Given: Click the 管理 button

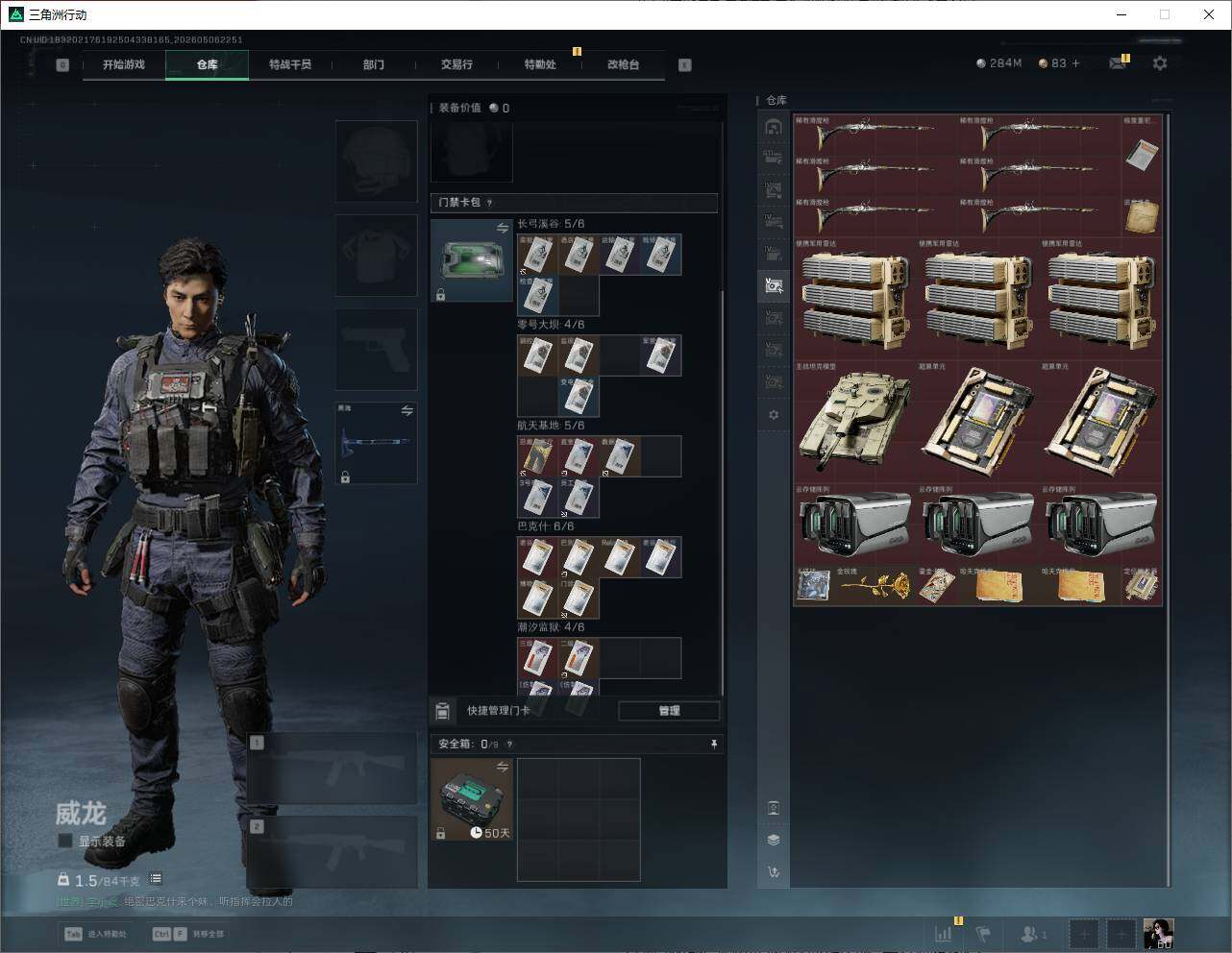Looking at the screenshot, I should [669, 711].
